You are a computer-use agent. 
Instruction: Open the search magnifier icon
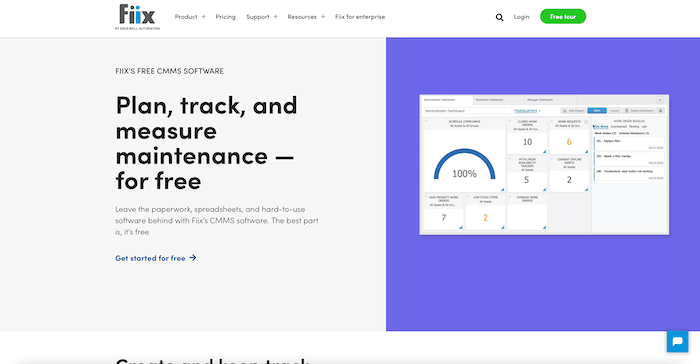click(500, 17)
